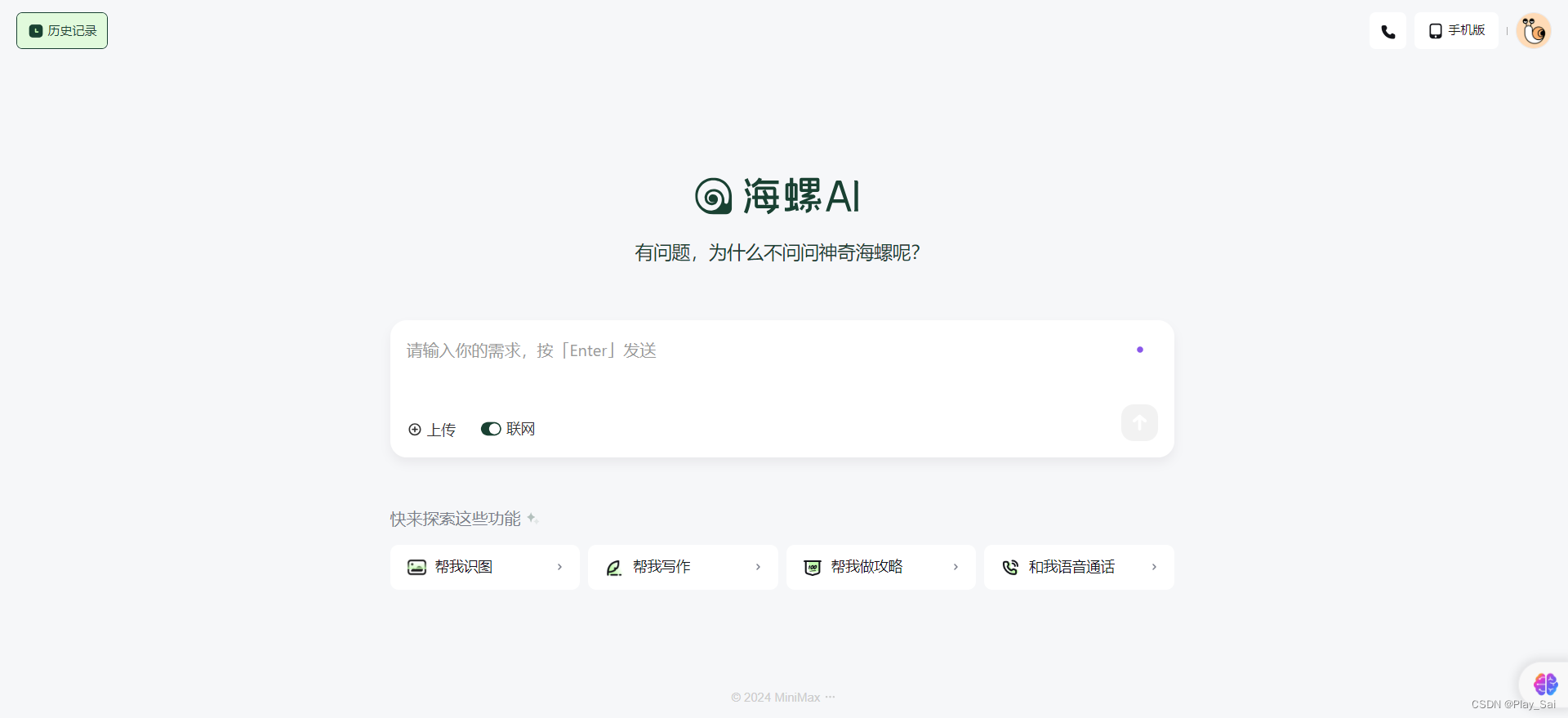Toggle the 联网 web search switch

click(x=491, y=429)
